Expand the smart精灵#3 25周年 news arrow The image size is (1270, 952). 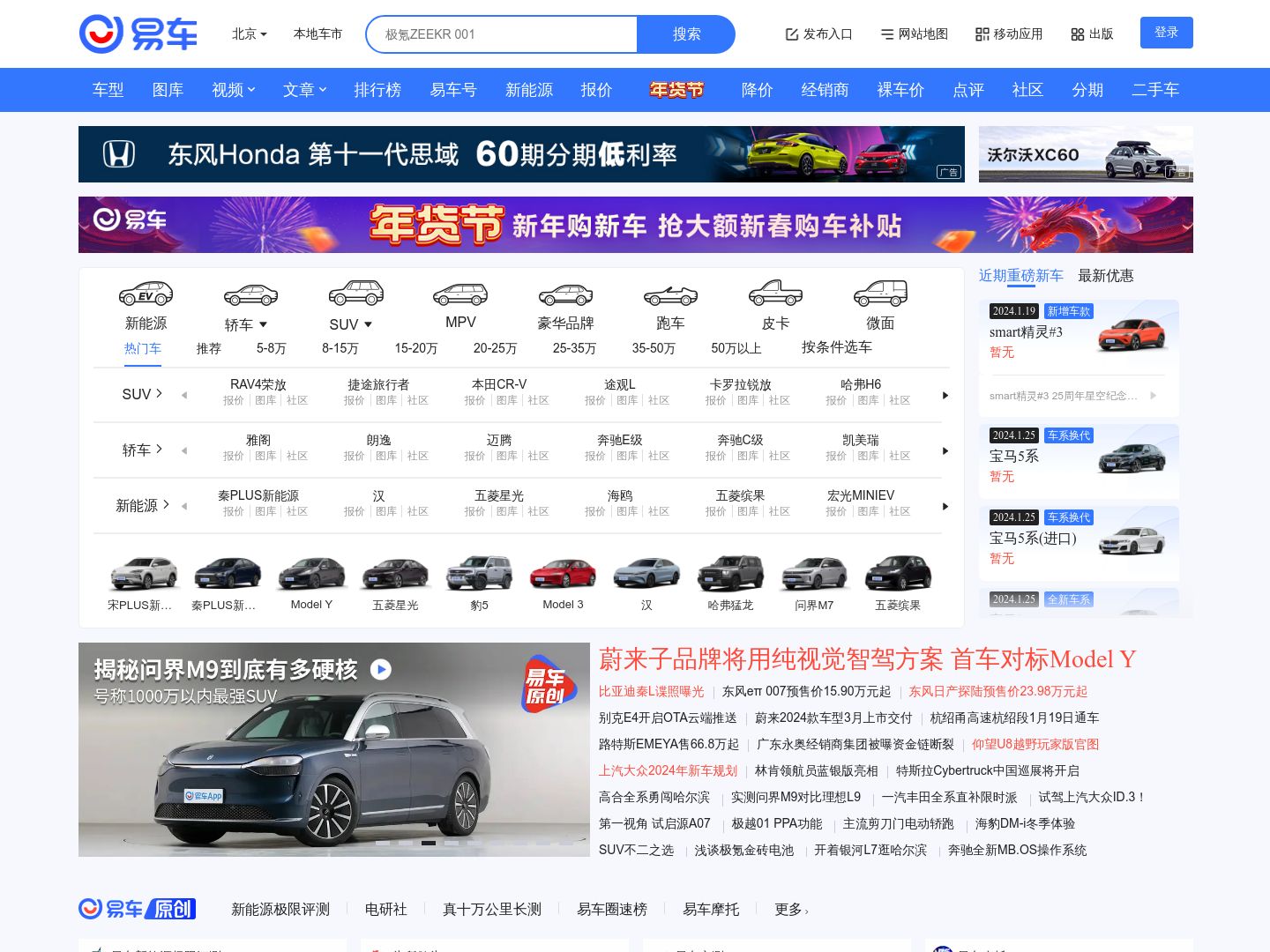pos(1153,396)
